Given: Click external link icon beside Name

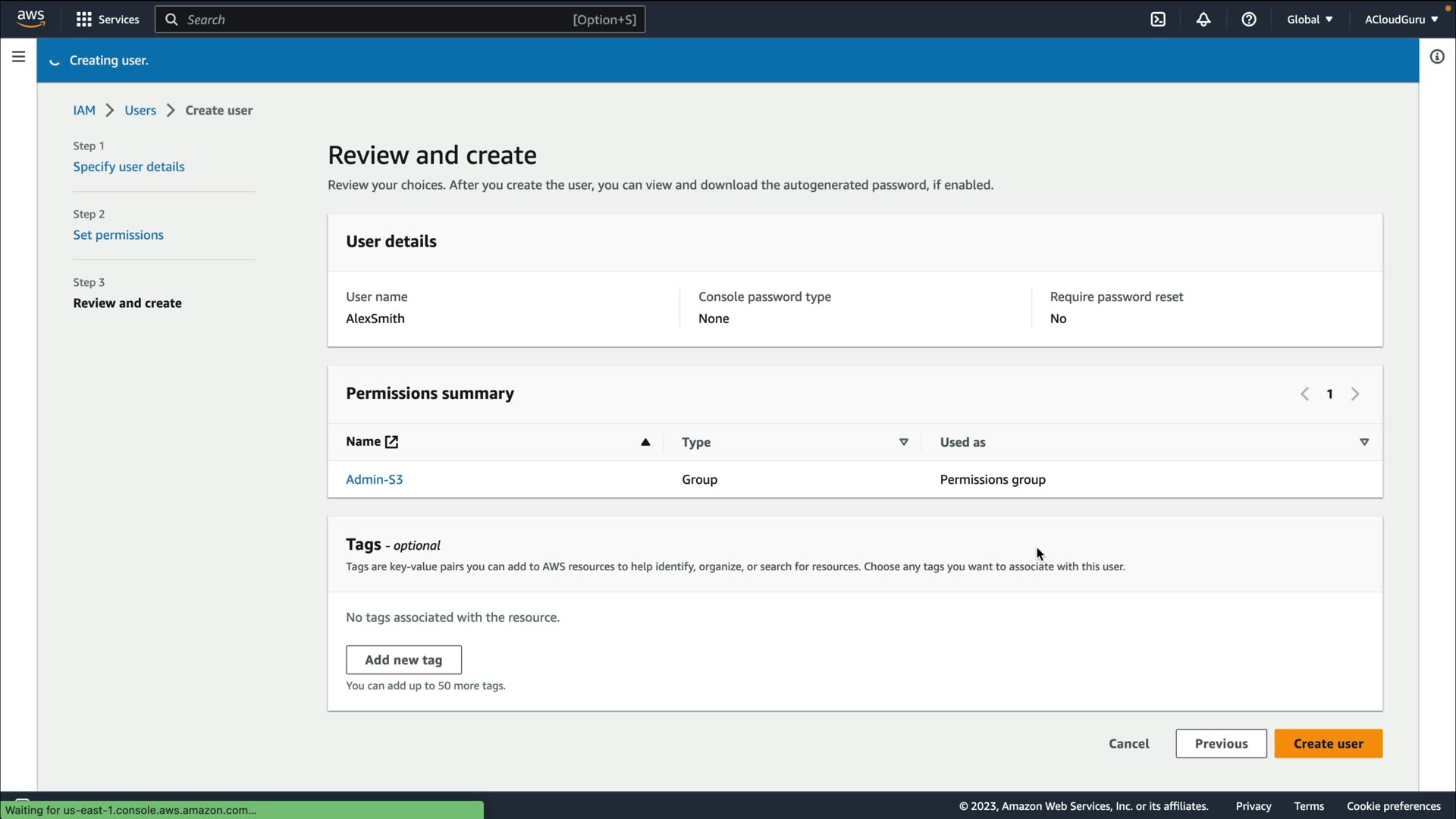Looking at the screenshot, I should tap(391, 442).
